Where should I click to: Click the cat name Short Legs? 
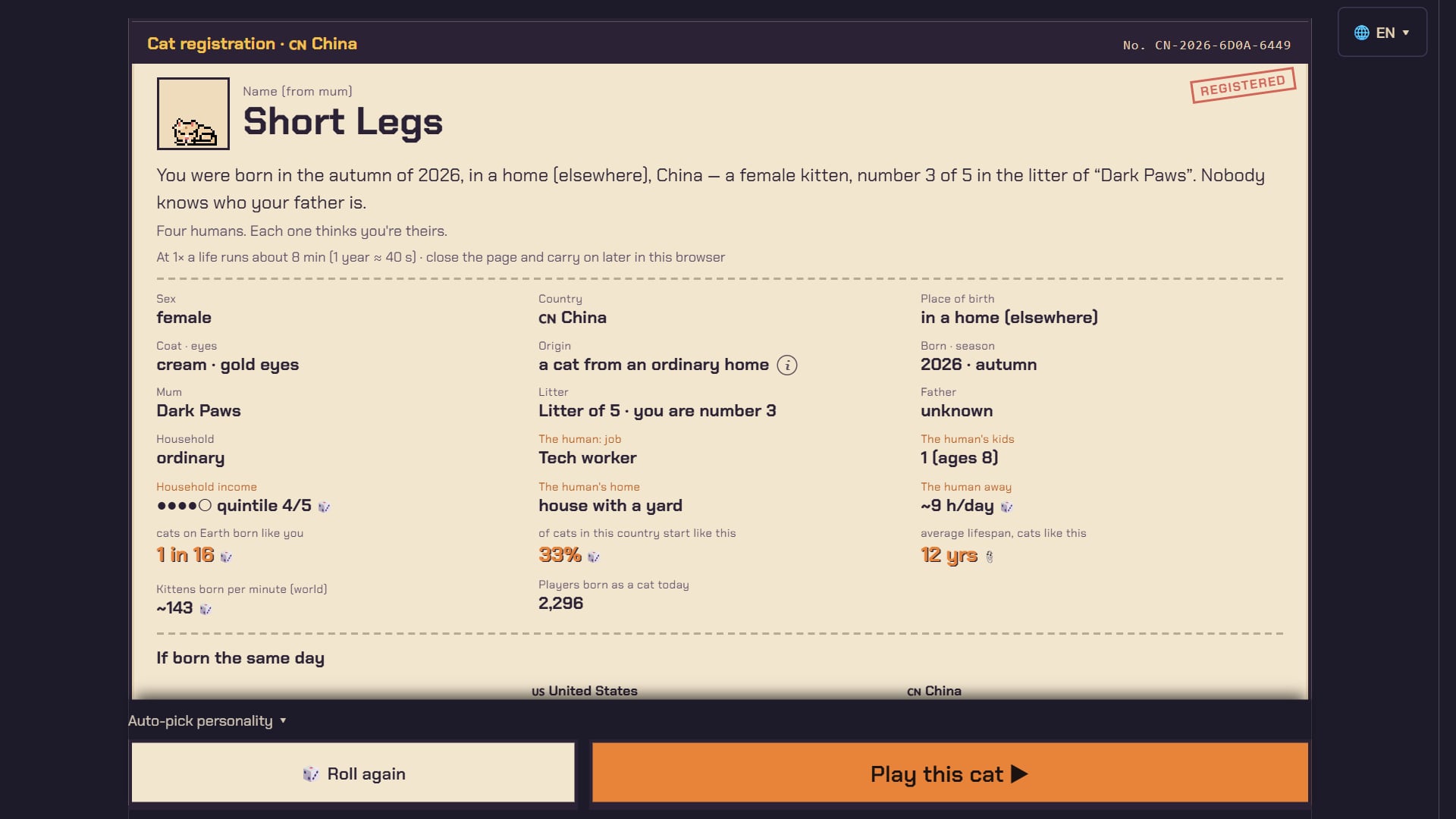click(x=343, y=121)
